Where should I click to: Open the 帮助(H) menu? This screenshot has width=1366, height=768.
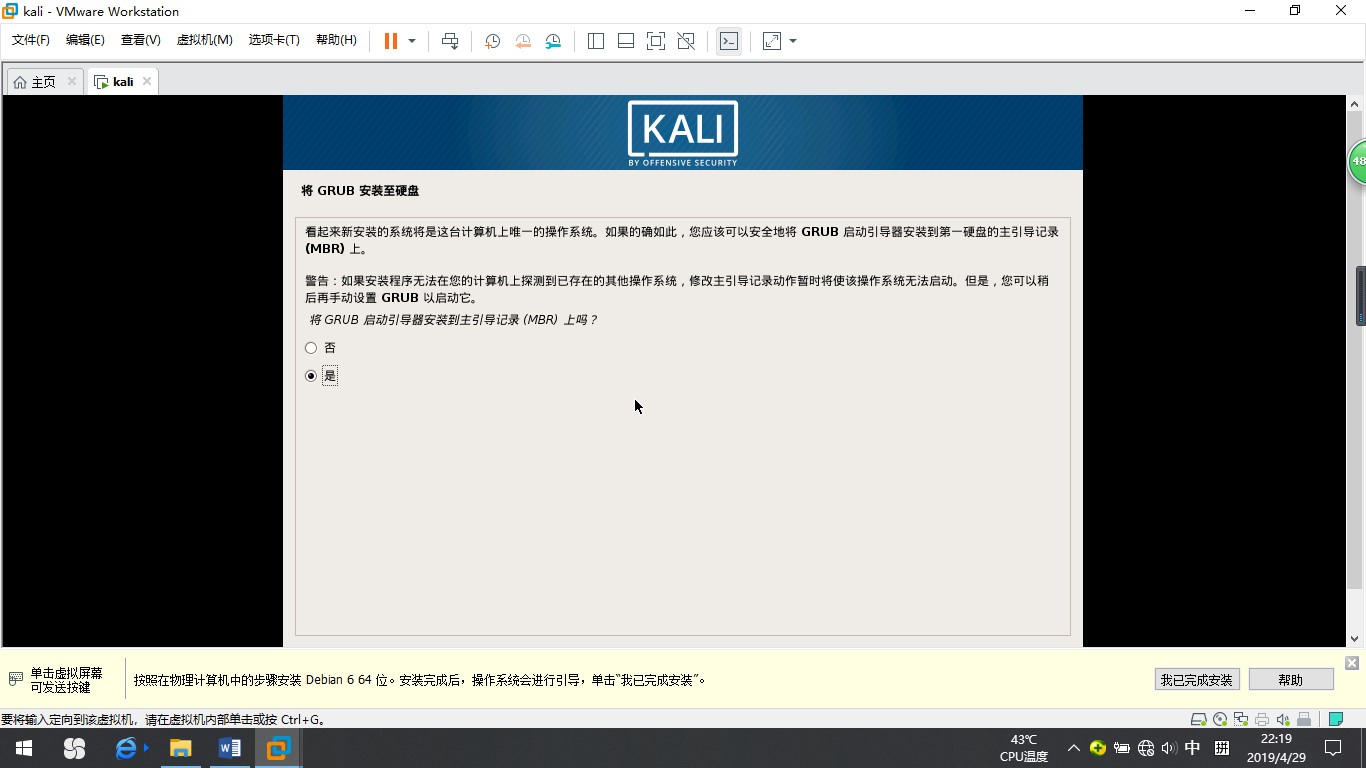(336, 40)
